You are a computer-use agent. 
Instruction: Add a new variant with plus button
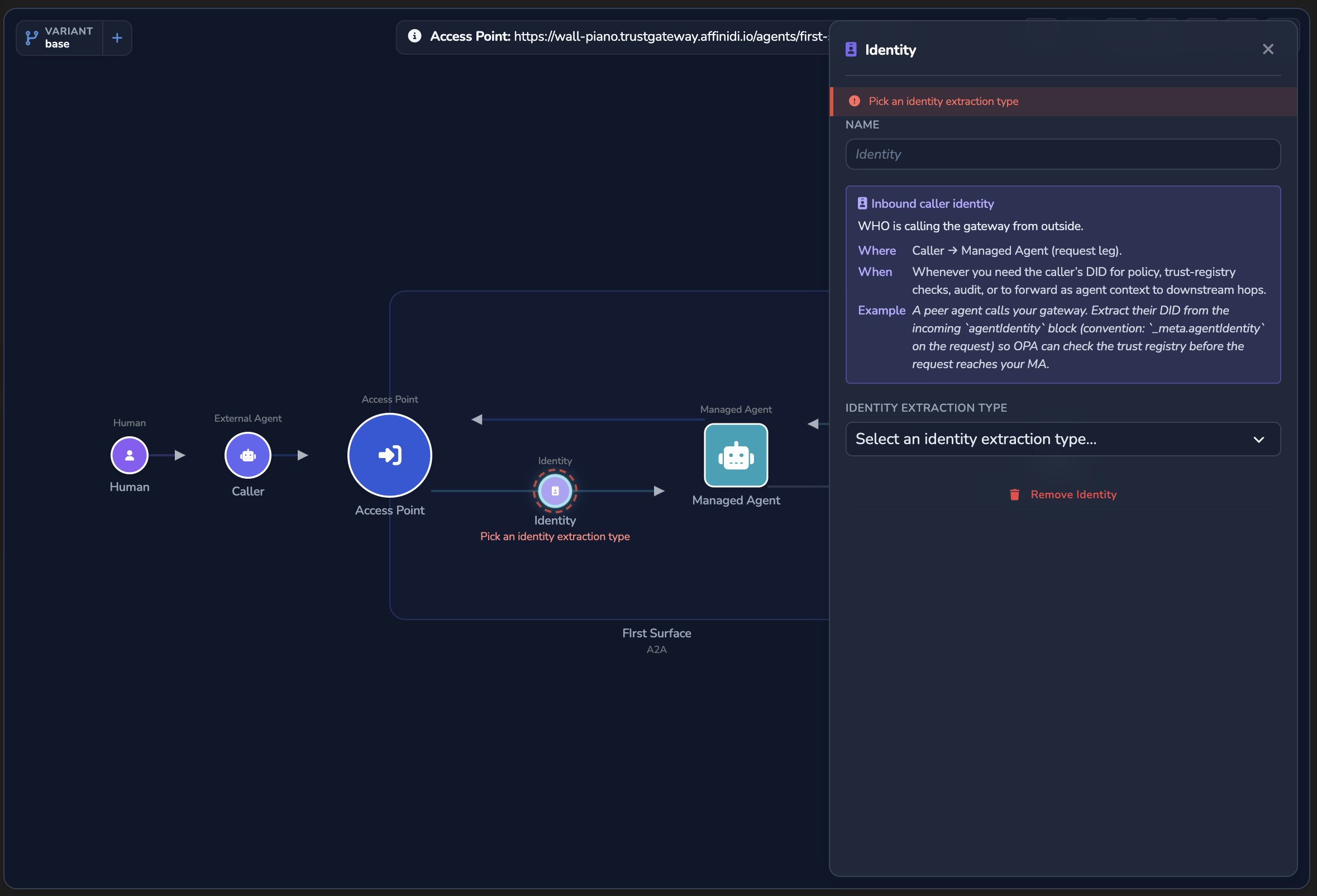tap(117, 38)
